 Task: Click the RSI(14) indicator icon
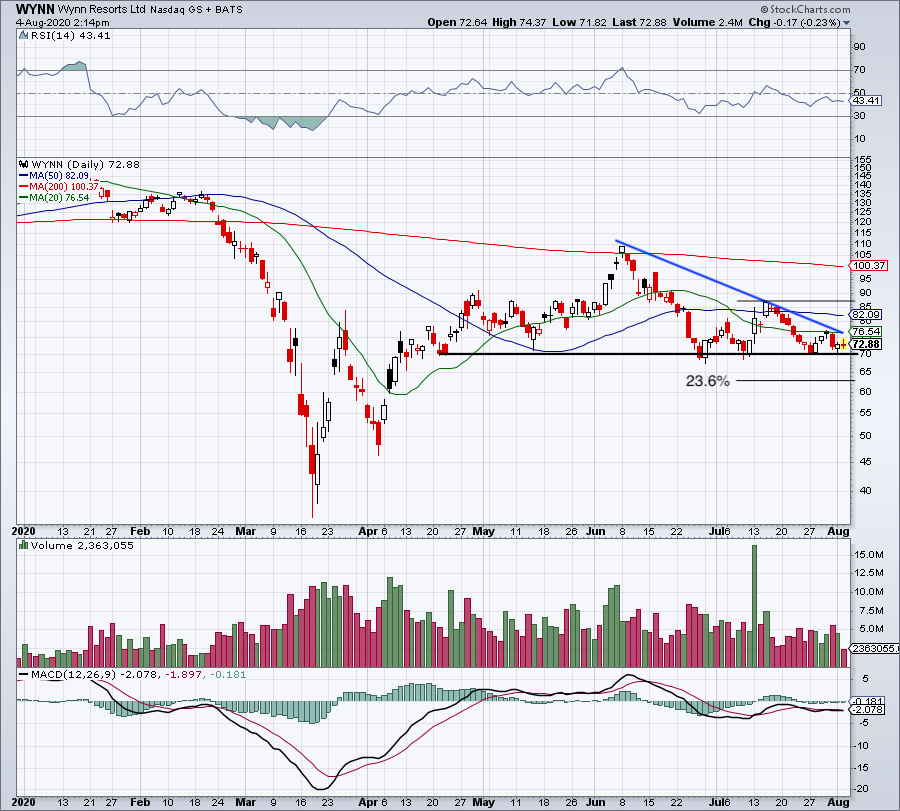24,36
